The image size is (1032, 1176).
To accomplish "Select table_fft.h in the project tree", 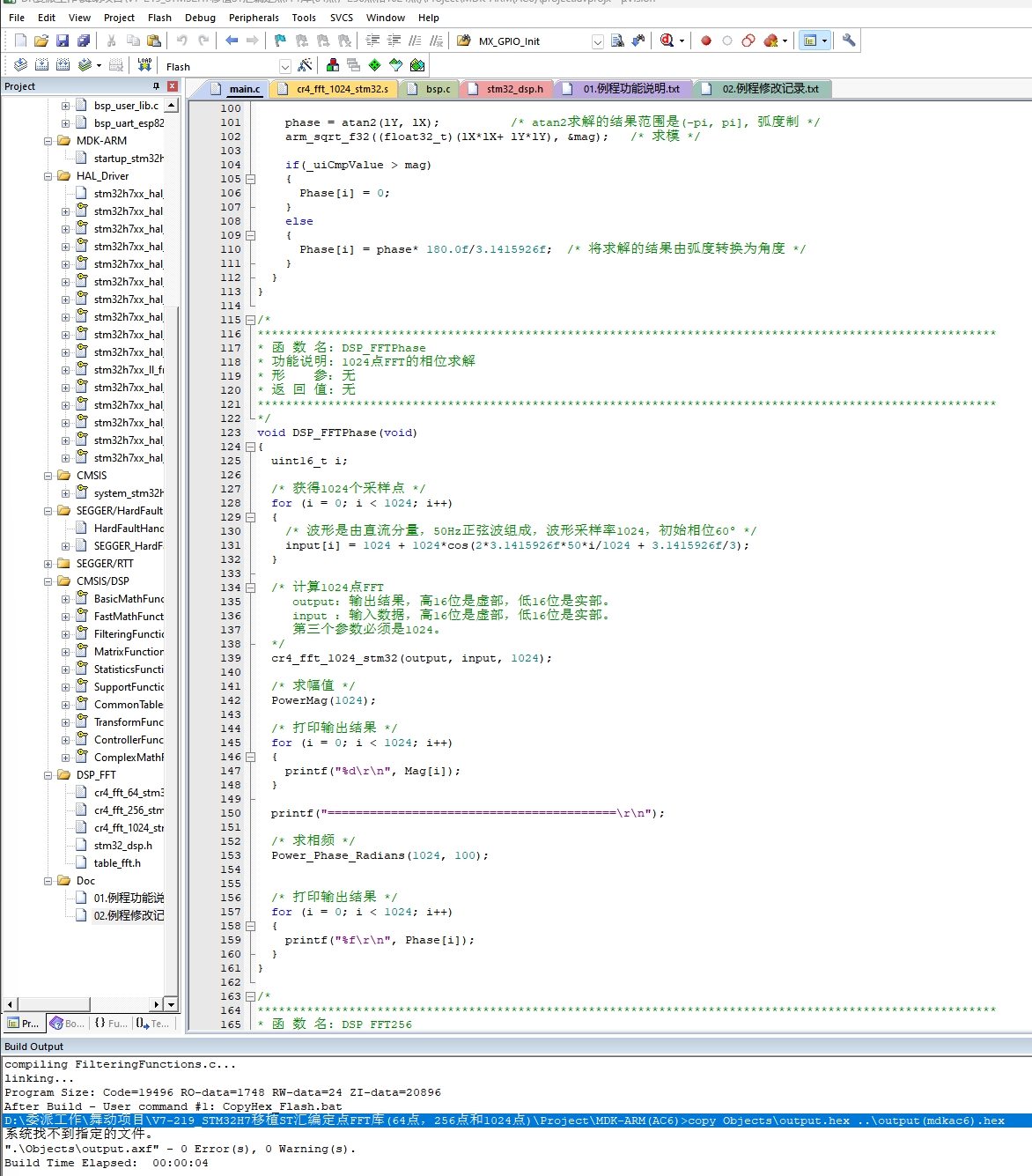I will (117, 863).
